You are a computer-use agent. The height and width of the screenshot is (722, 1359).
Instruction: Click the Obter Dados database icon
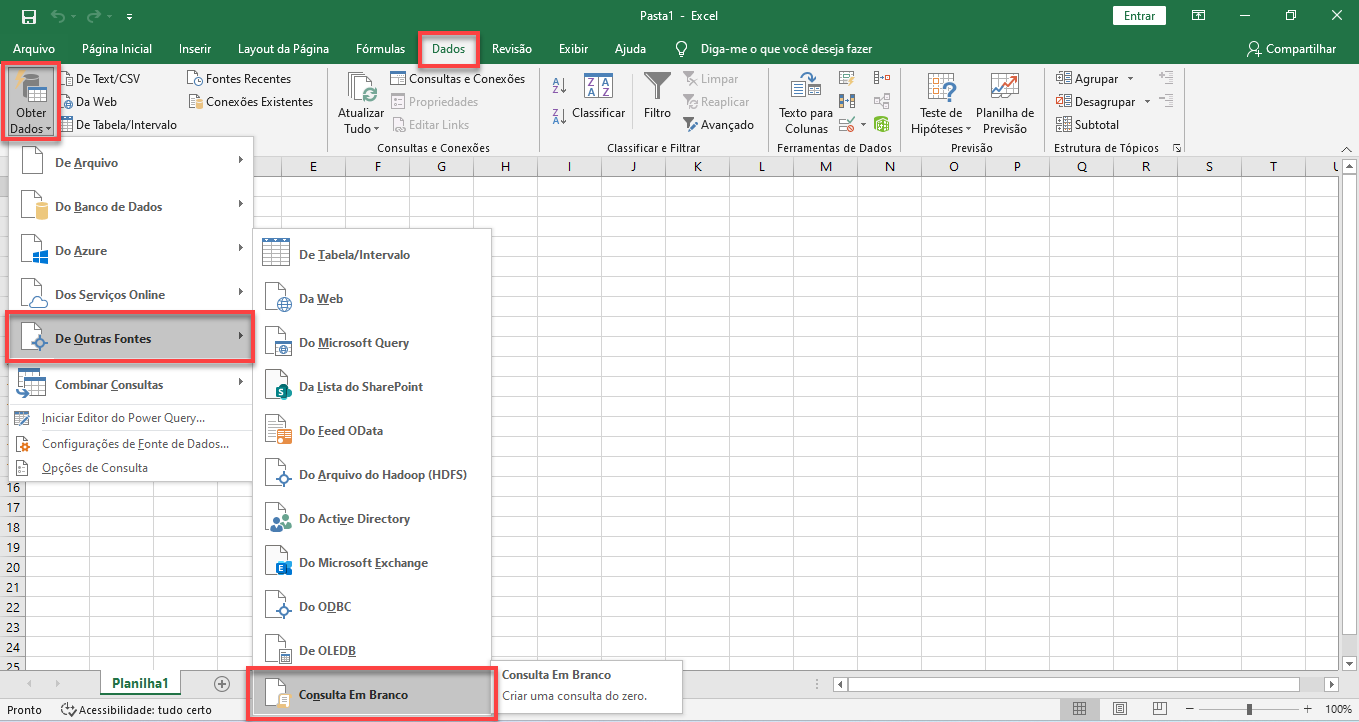pyautogui.click(x=31, y=88)
